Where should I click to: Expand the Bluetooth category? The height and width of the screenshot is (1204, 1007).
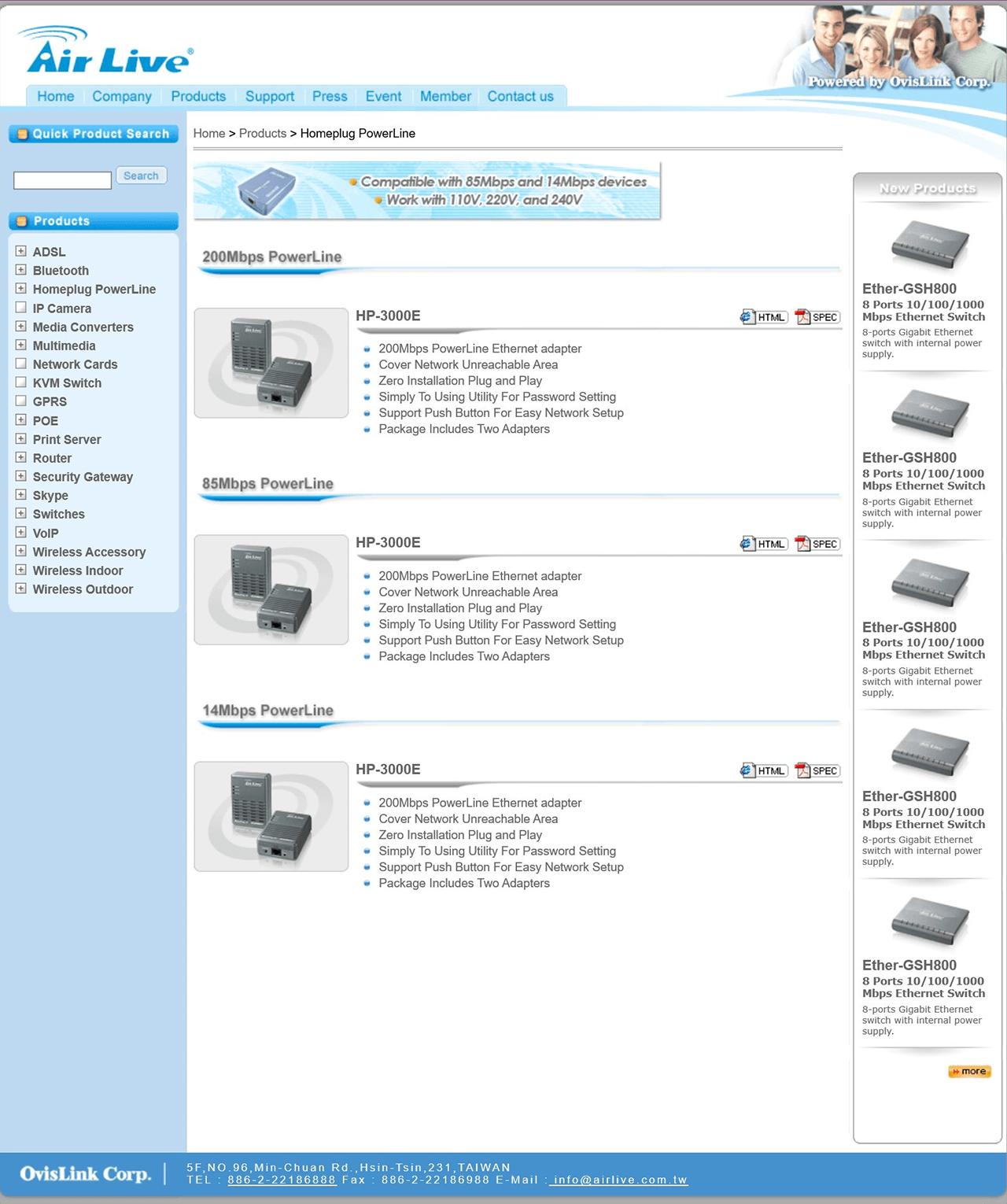[x=21, y=270]
